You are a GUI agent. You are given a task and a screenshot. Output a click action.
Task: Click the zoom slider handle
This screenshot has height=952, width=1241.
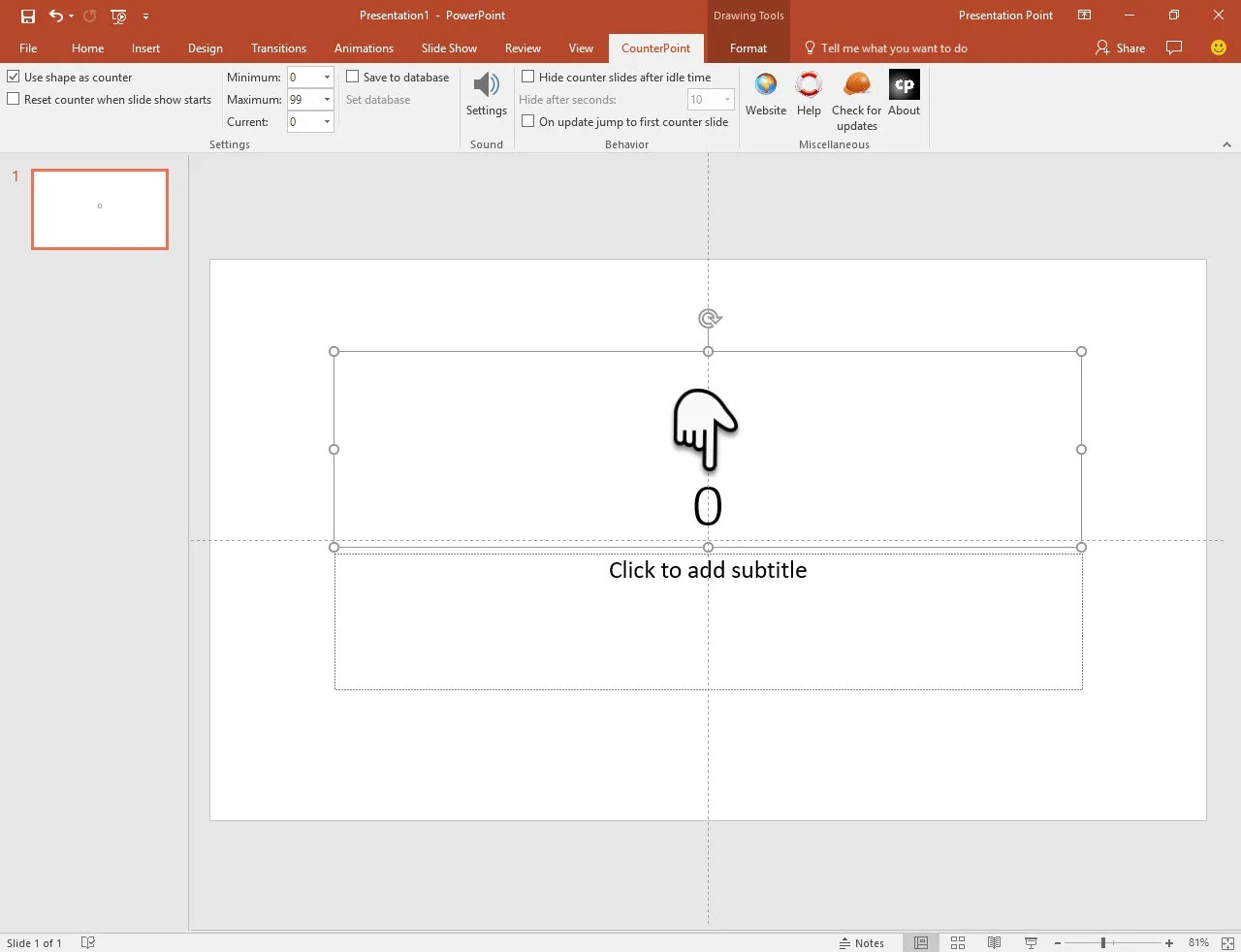[1103, 942]
